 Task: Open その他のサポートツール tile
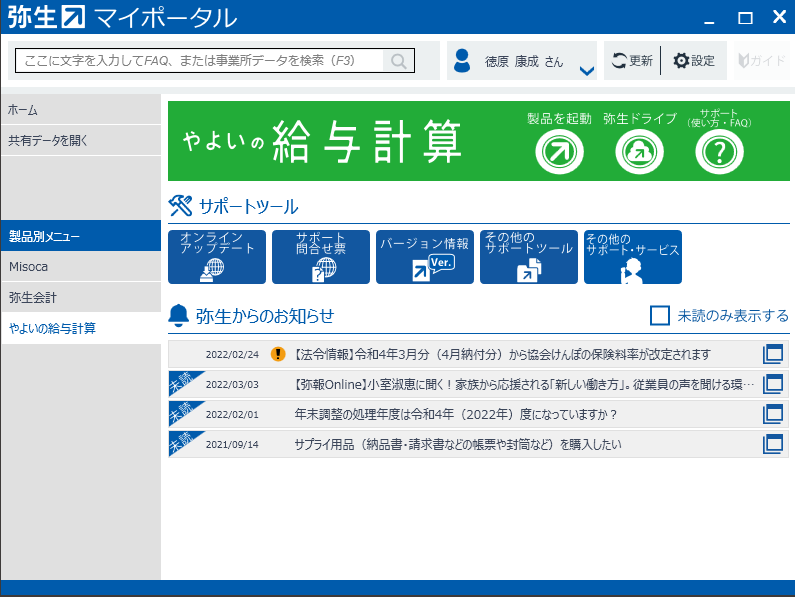coord(529,257)
